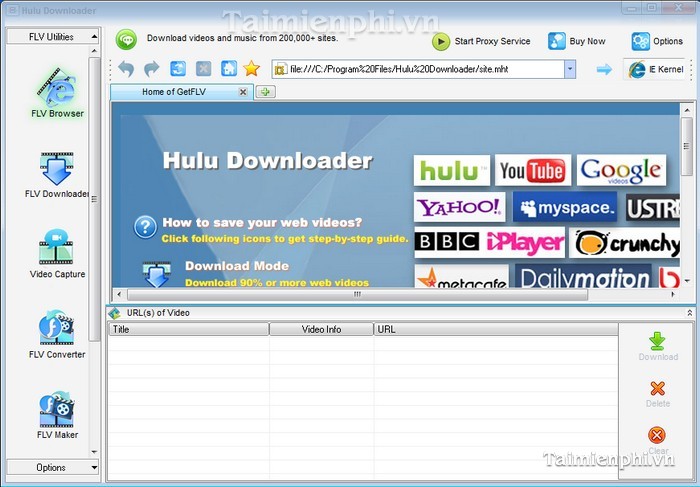Image resolution: width=700 pixels, height=487 pixels.
Task: Add a new browser tab
Action: pos(265,92)
